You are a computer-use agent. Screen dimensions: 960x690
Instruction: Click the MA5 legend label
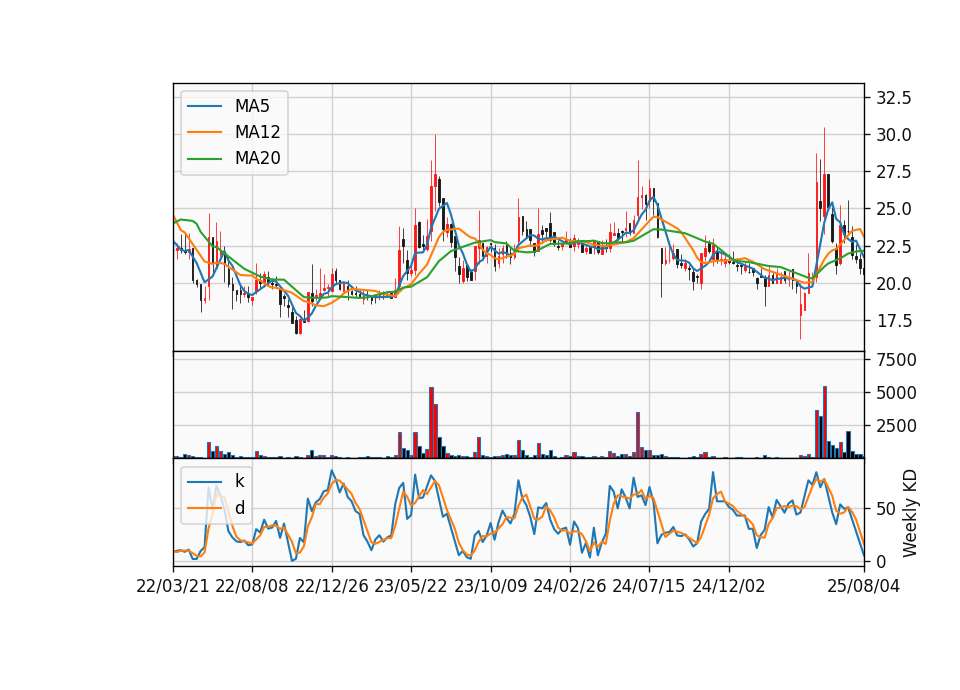click(x=252, y=106)
